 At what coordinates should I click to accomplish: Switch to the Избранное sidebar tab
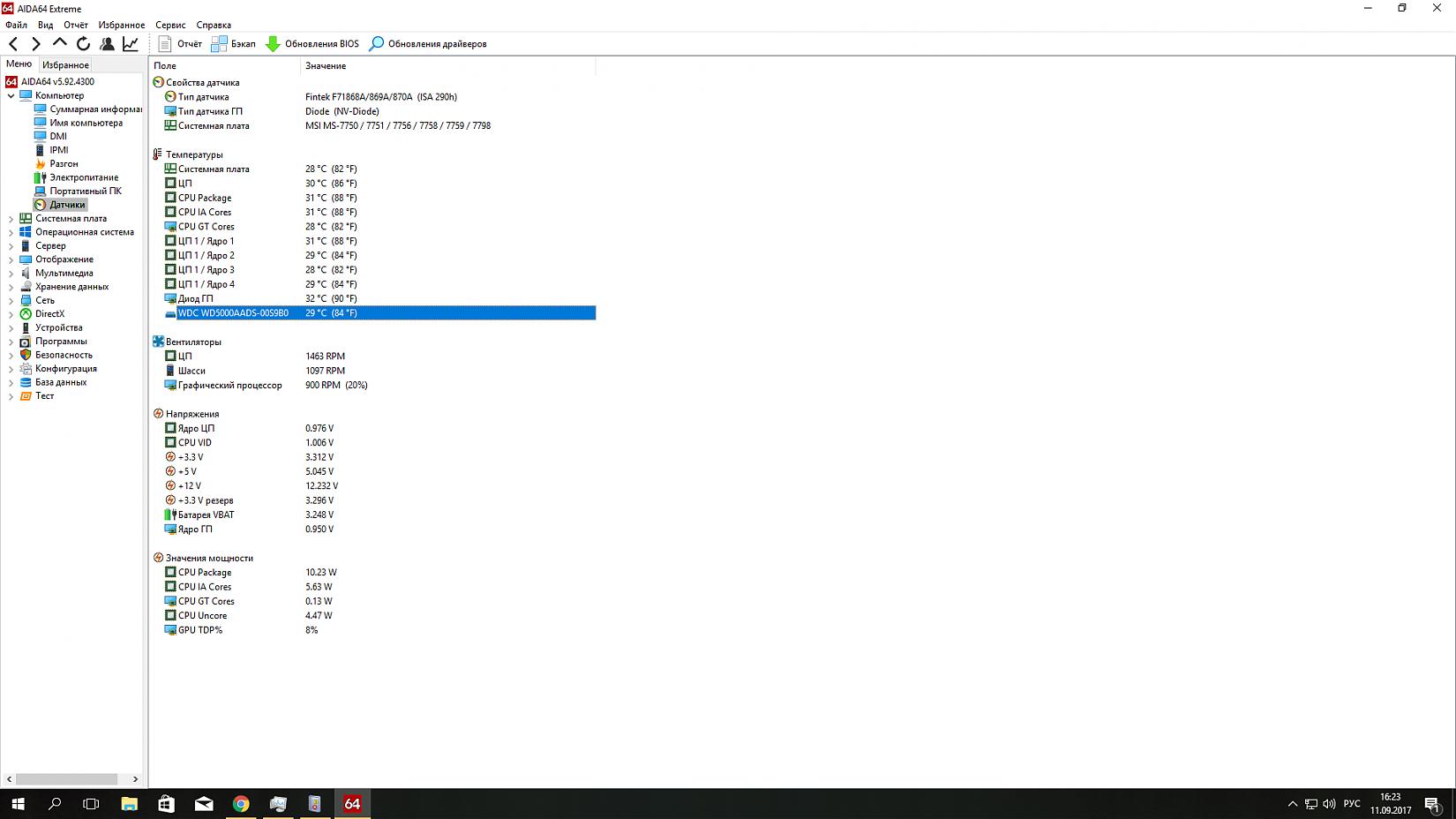tap(65, 64)
